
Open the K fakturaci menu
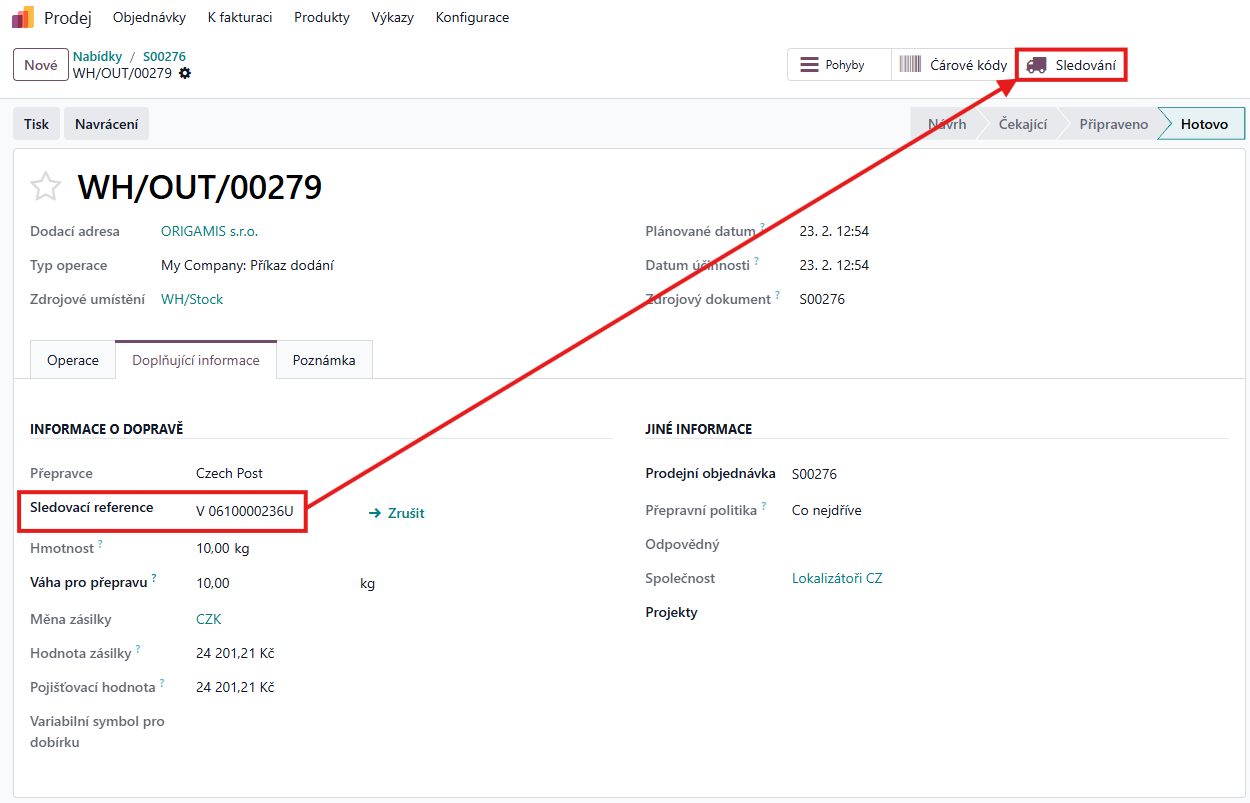tap(240, 18)
